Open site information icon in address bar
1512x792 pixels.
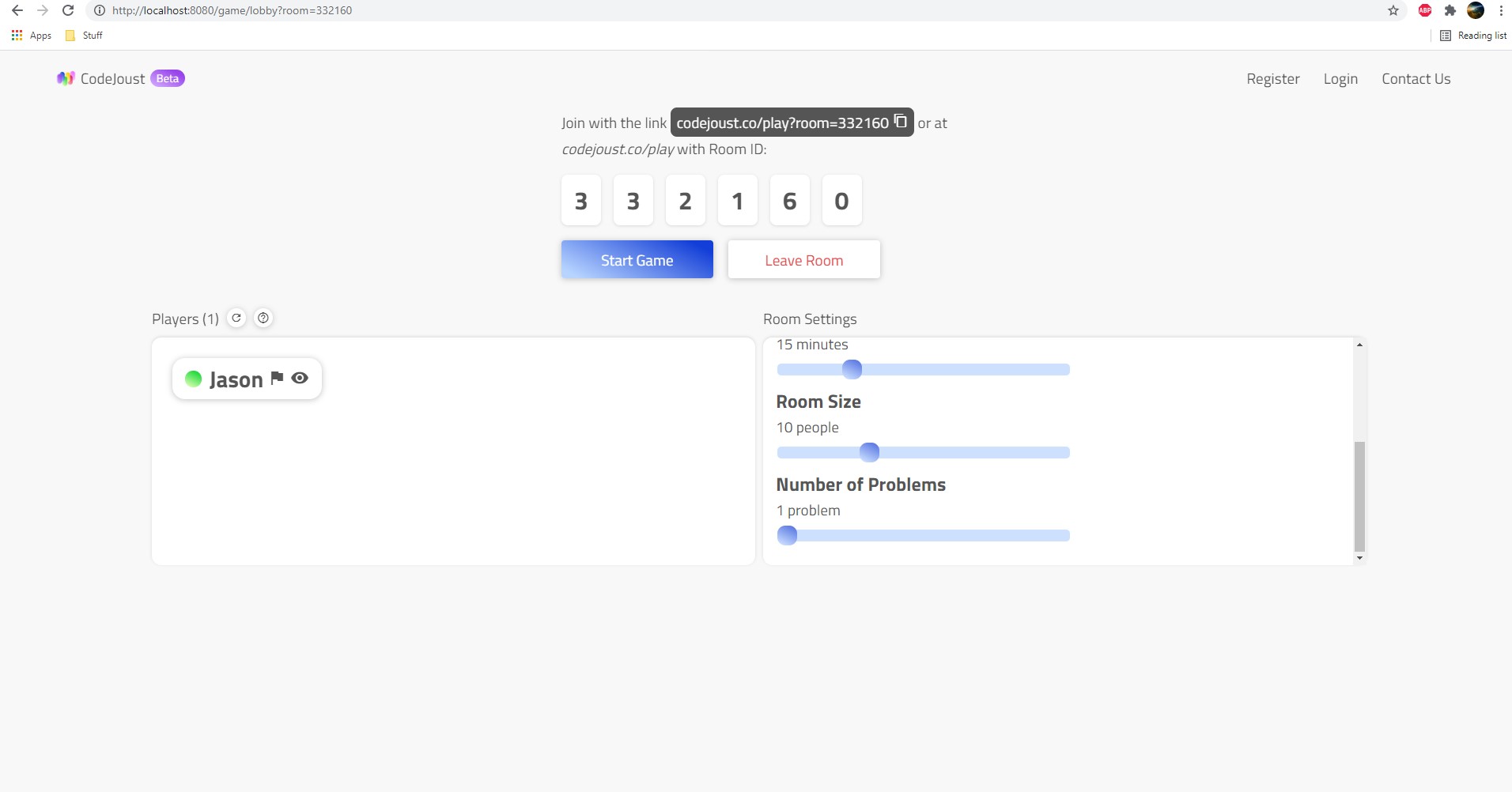click(99, 10)
